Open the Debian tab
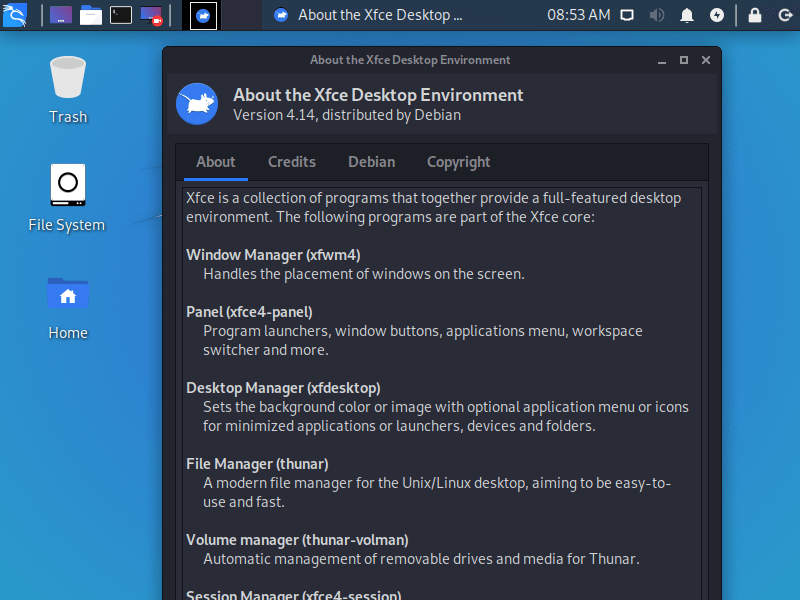The width and height of the screenshot is (800, 600). tap(371, 162)
